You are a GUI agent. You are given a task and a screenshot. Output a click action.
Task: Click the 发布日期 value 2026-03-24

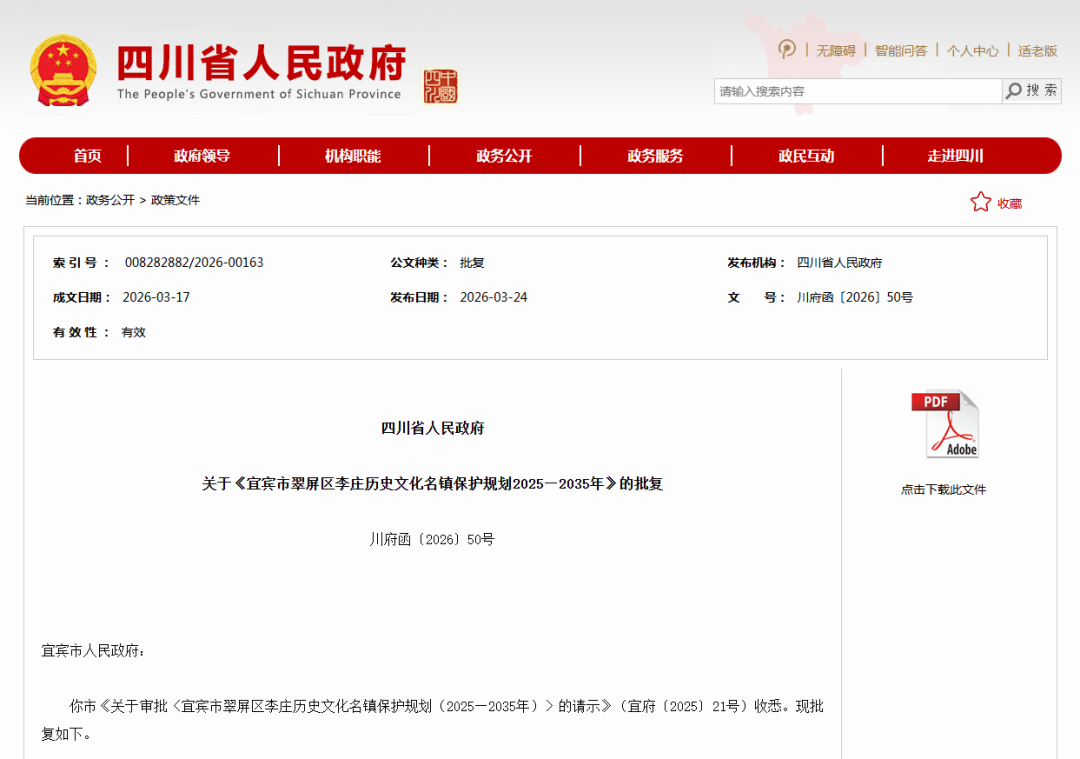click(494, 297)
